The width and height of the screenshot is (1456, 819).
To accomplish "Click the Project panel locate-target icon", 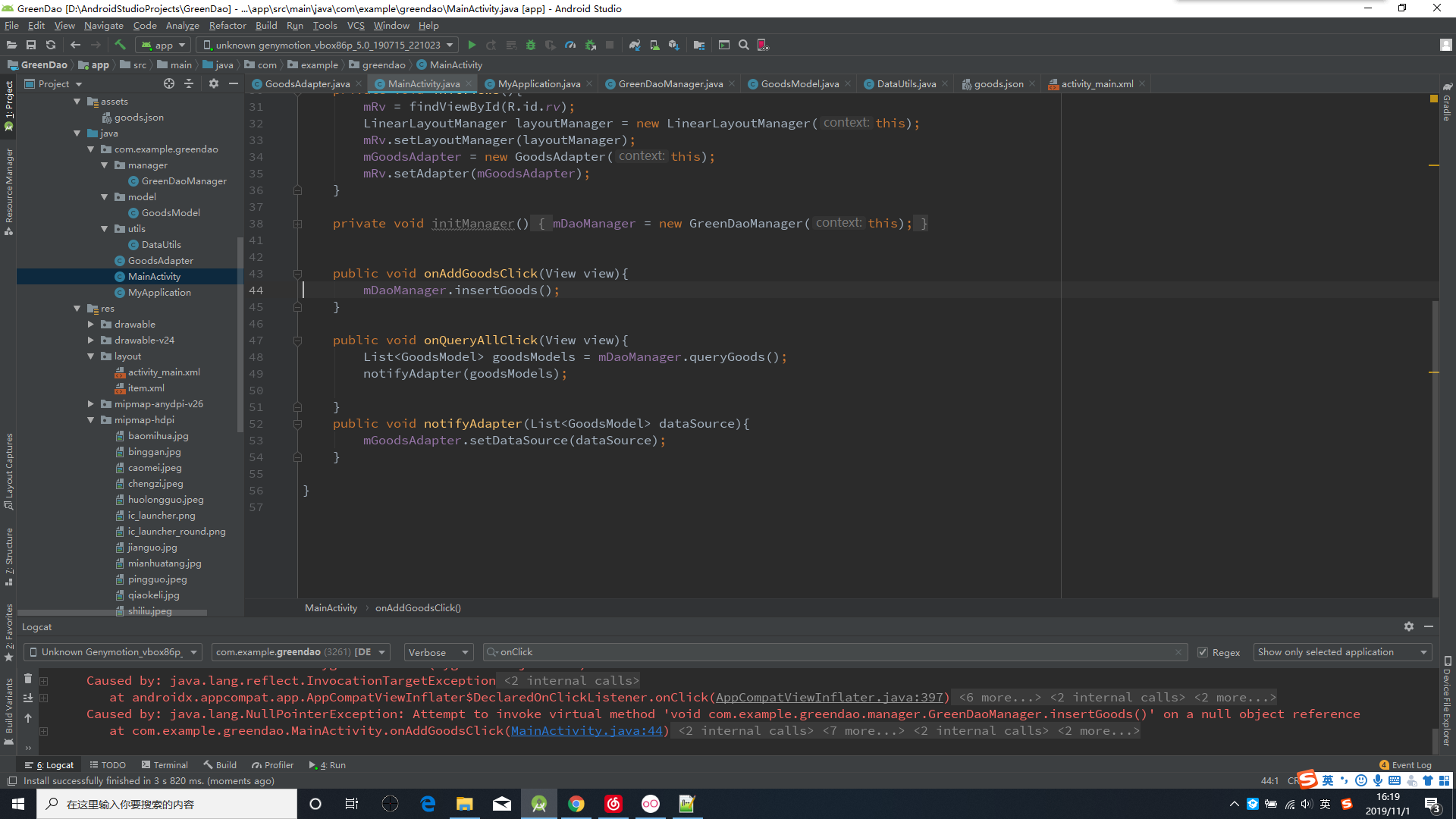I will tap(169, 83).
